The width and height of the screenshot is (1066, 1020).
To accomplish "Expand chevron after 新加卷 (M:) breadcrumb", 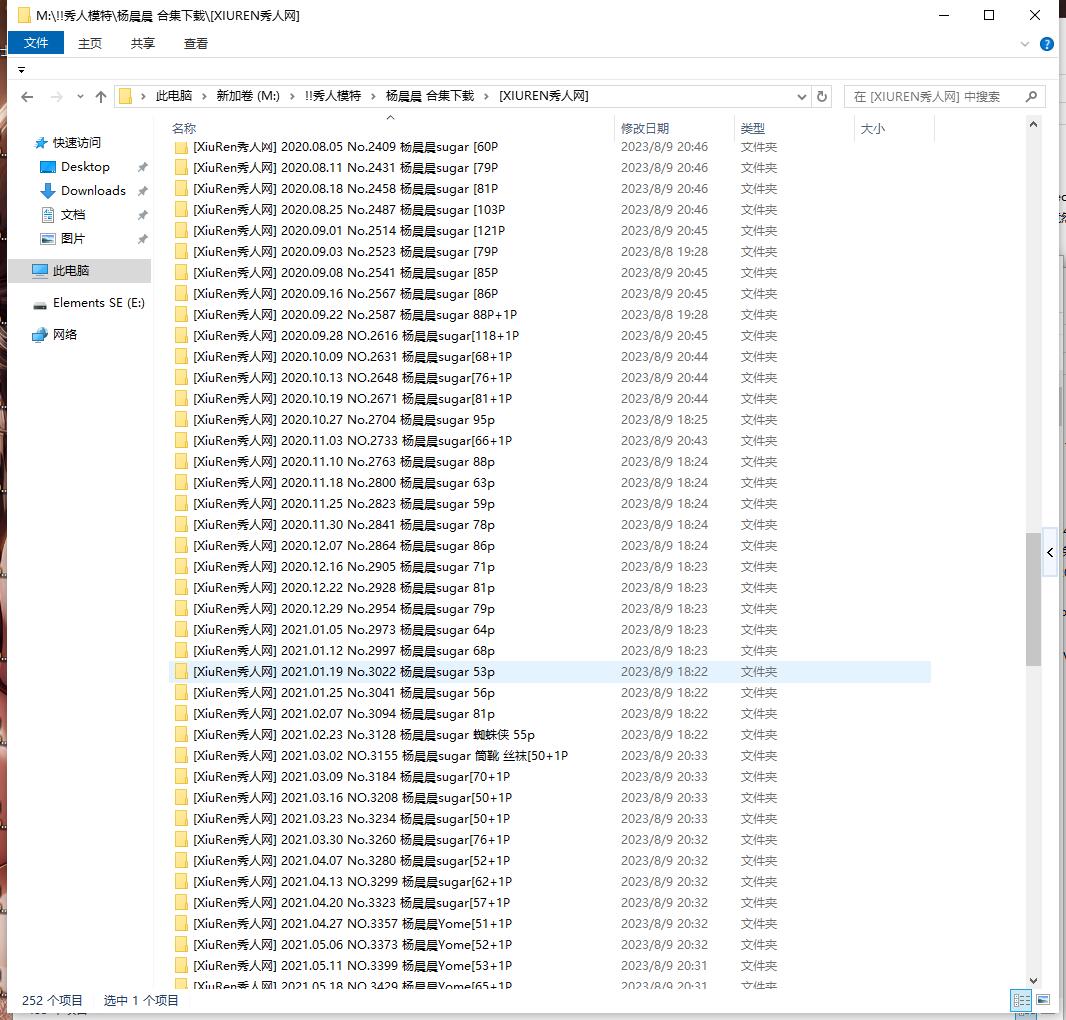I will pyautogui.click(x=292, y=97).
